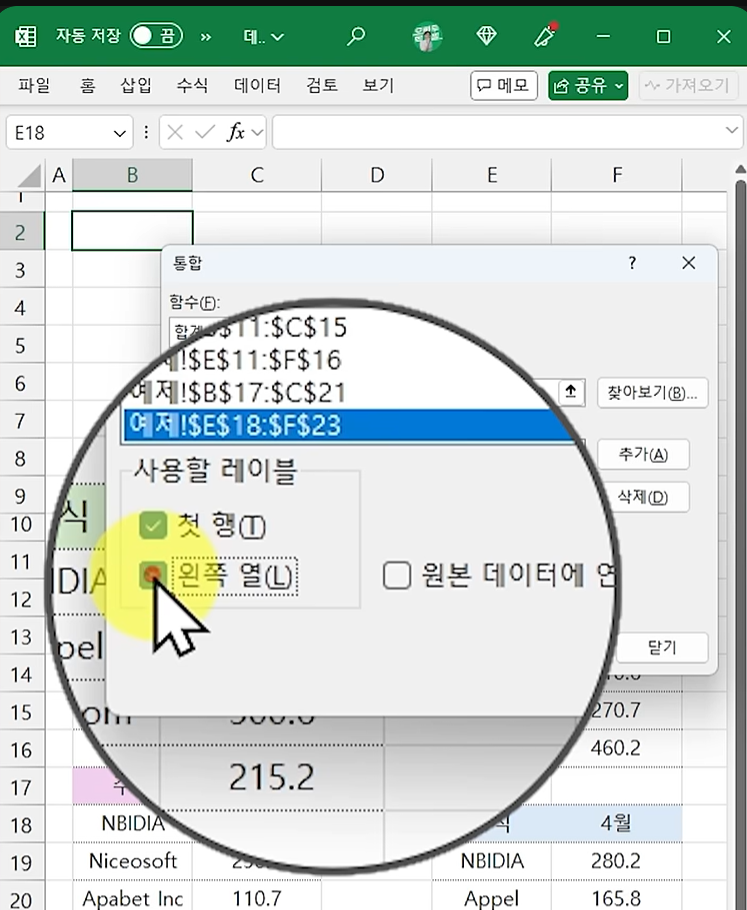Image resolution: width=747 pixels, height=910 pixels.
Task: Toggle the 자동 저장 autosave switch
Action: click(x=156, y=36)
